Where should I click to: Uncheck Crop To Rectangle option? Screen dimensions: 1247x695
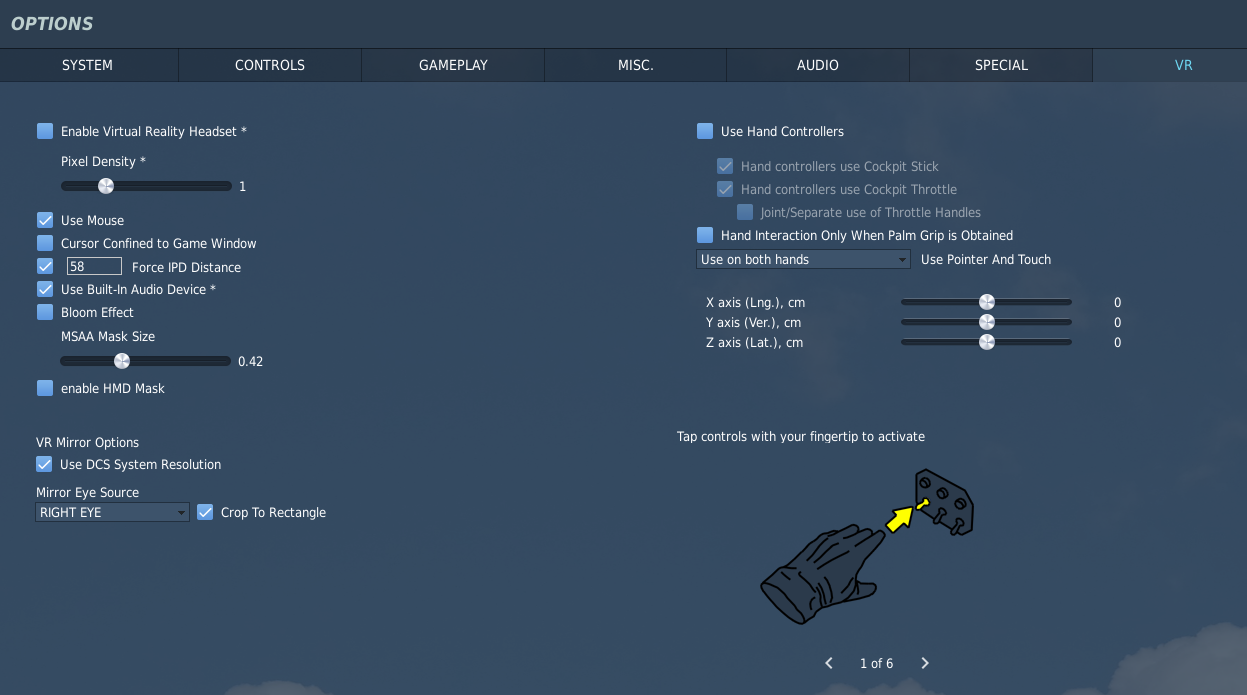(x=205, y=512)
